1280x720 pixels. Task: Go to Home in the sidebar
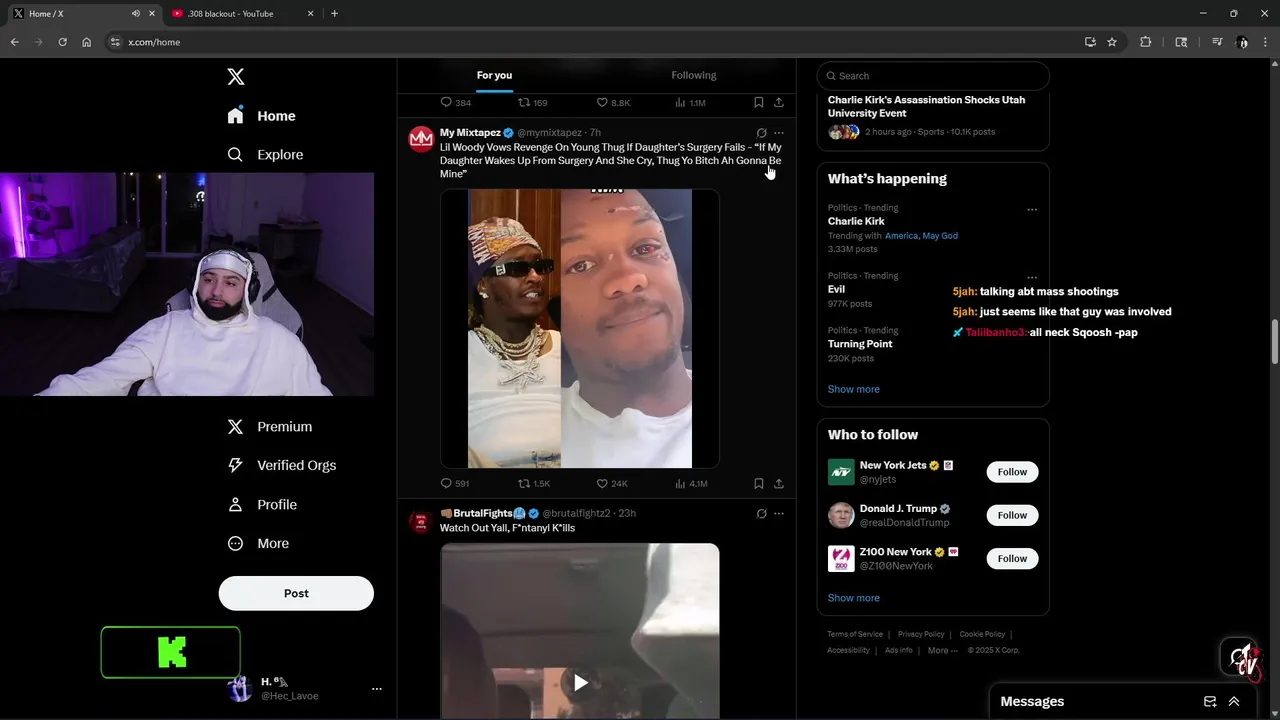261,116
